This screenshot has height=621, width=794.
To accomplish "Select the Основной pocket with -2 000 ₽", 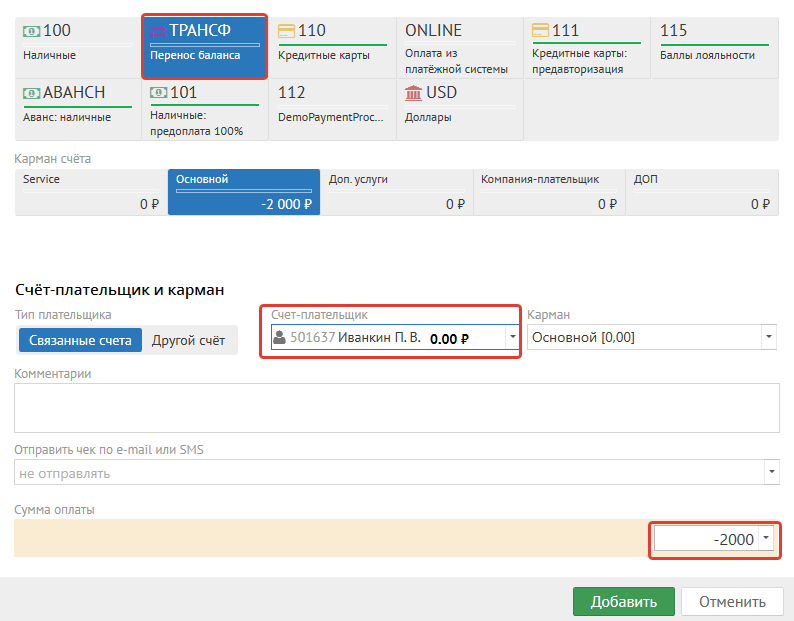I will coord(244,192).
